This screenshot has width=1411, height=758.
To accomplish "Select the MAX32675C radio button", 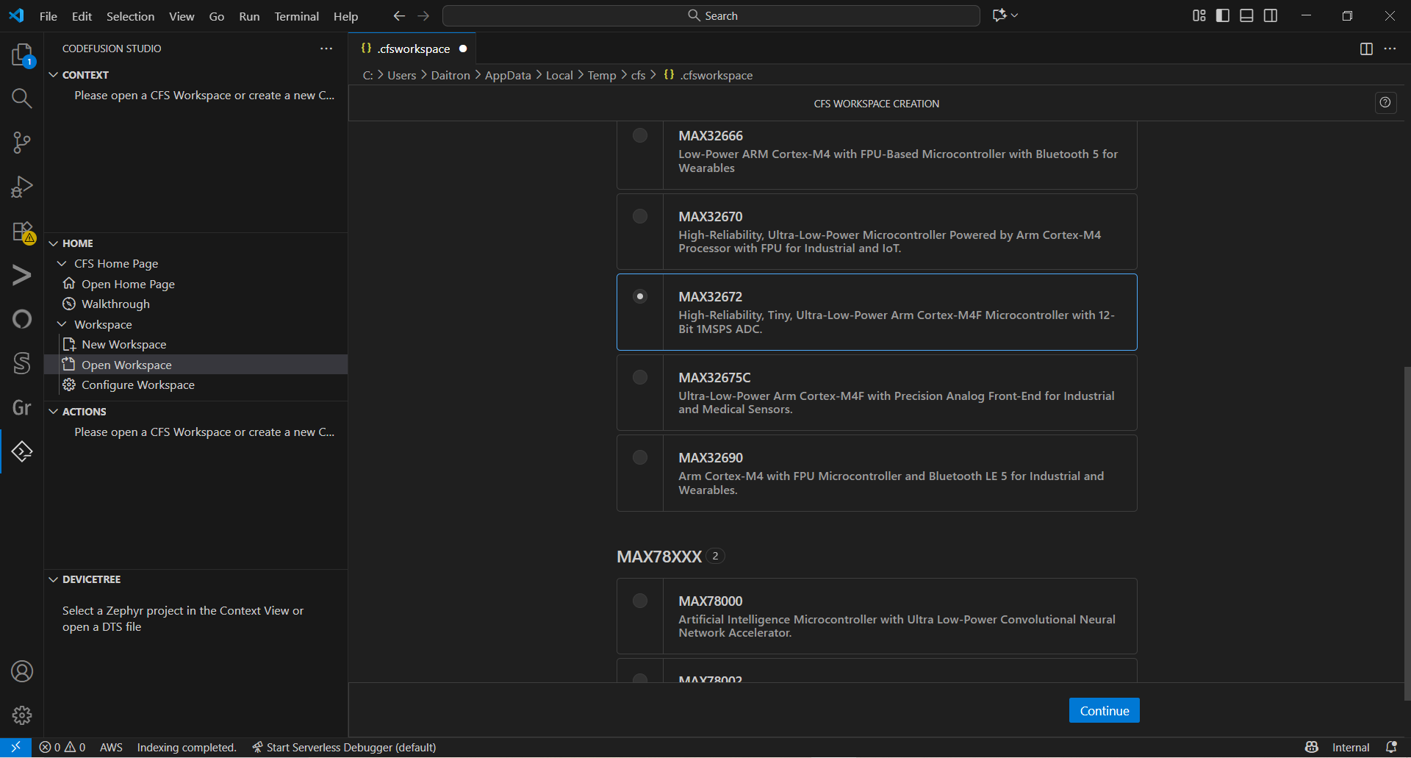I will pos(640,377).
